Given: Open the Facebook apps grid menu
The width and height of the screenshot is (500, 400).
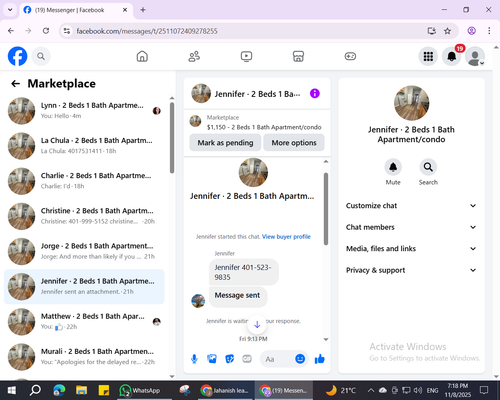Looking at the screenshot, I should [428, 56].
